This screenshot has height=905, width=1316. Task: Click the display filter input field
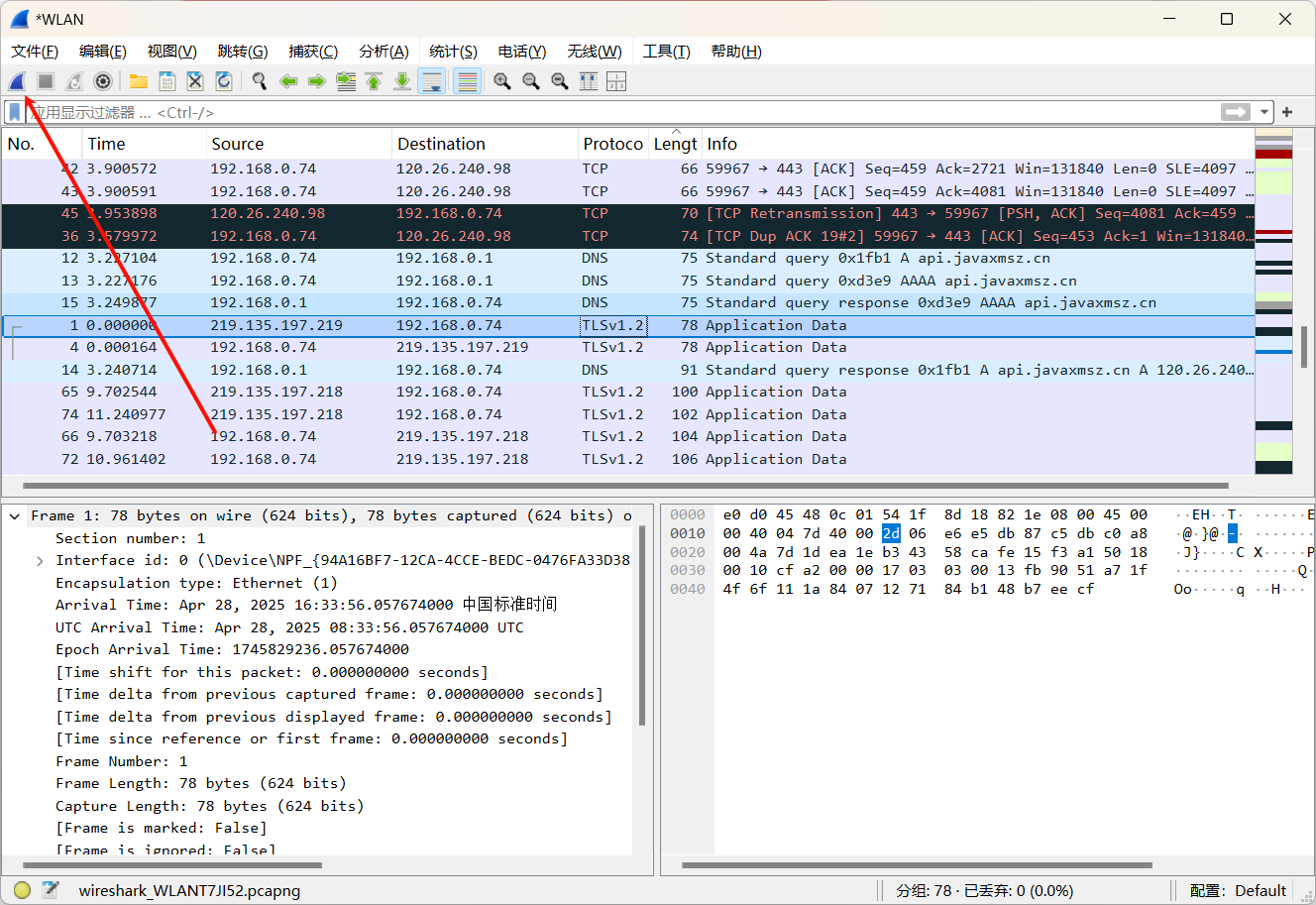click(622, 112)
